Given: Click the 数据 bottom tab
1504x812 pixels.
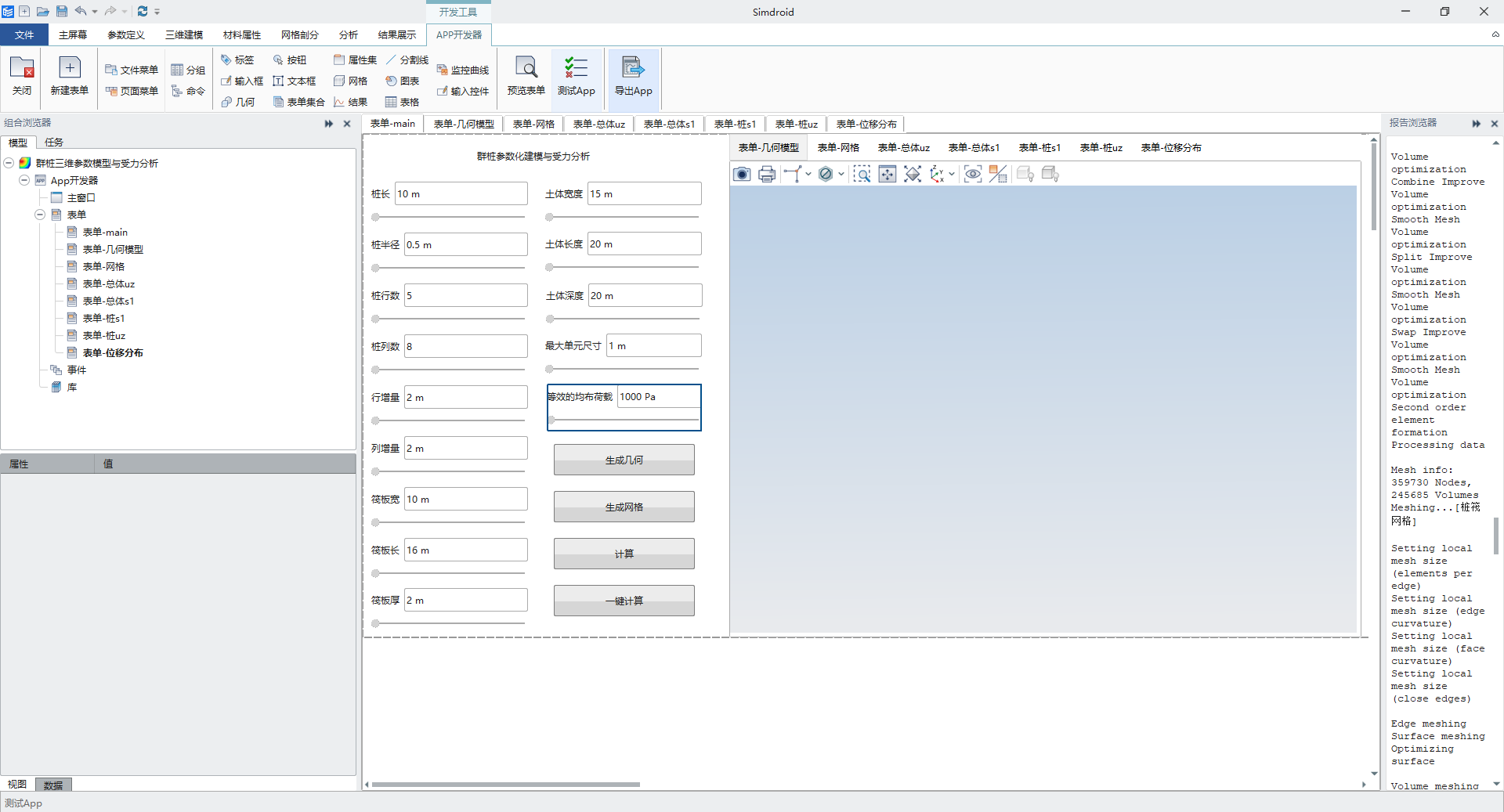Looking at the screenshot, I should click(53, 785).
